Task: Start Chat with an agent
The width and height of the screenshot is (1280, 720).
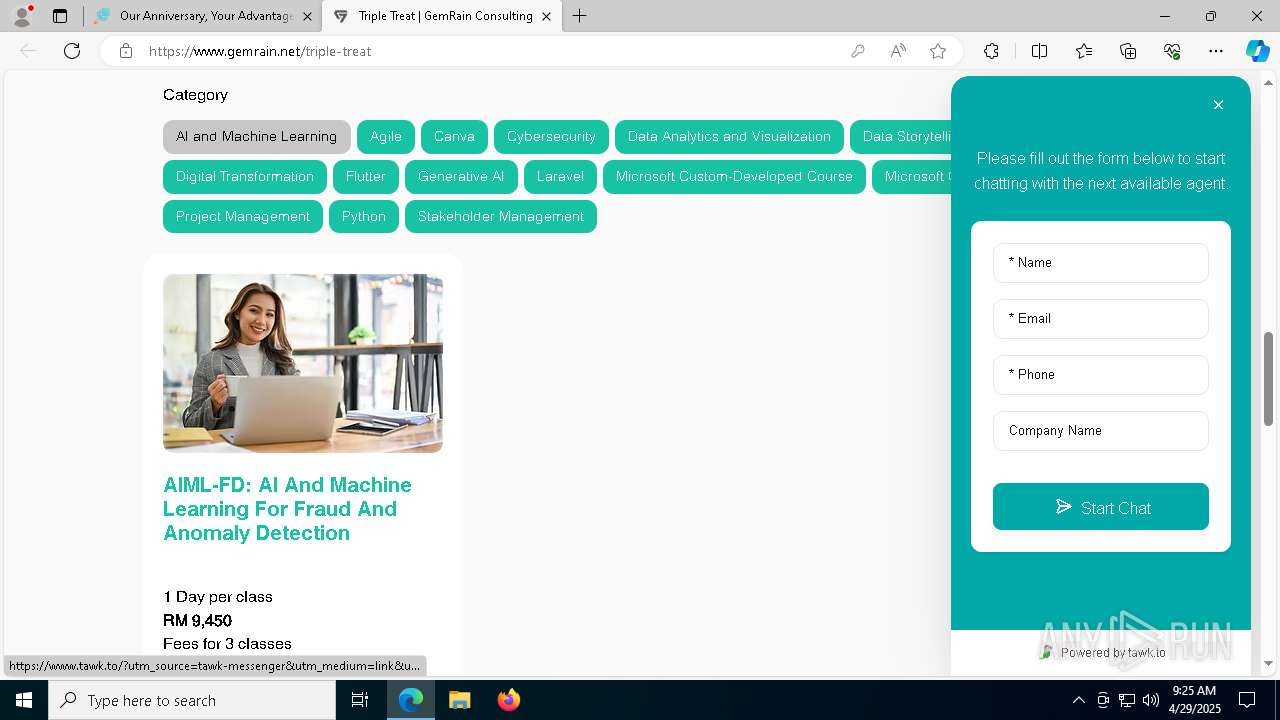Action: (x=1101, y=507)
